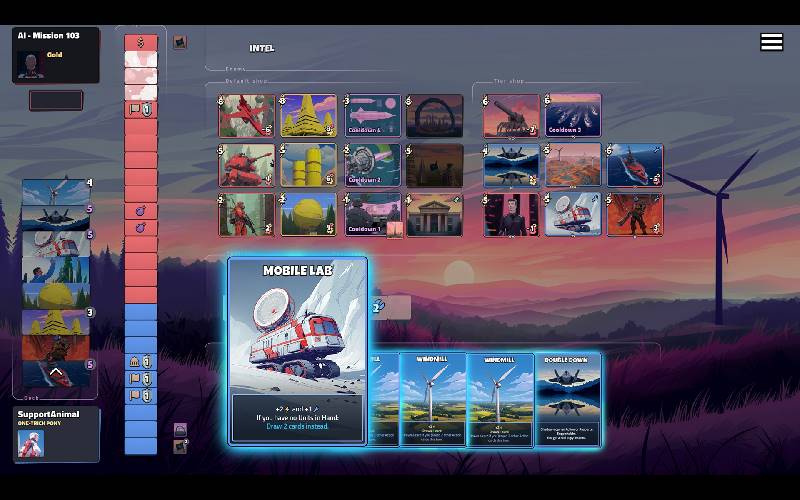The image size is (800, 500).
Task: Click the SupportAnimal player avatar
Action: 31,443
